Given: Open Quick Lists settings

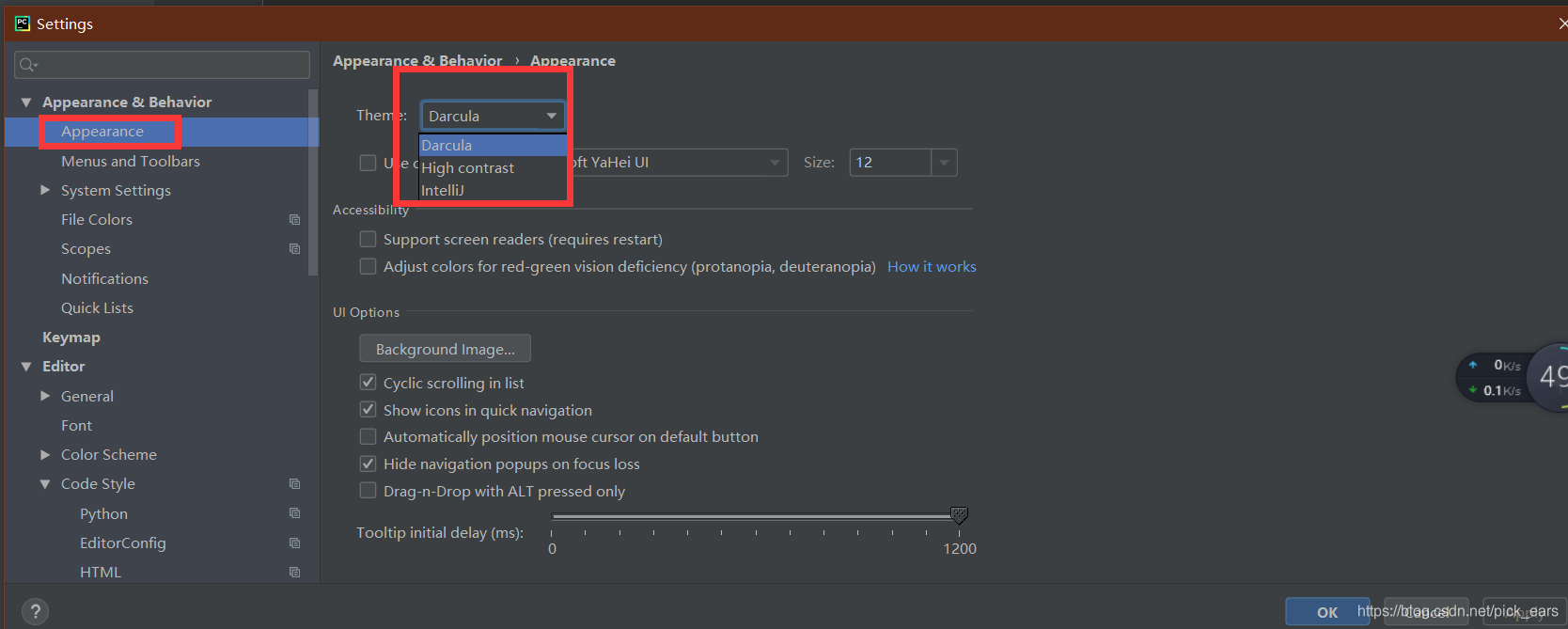Looking at the screenshot, I should pos(97,307).
